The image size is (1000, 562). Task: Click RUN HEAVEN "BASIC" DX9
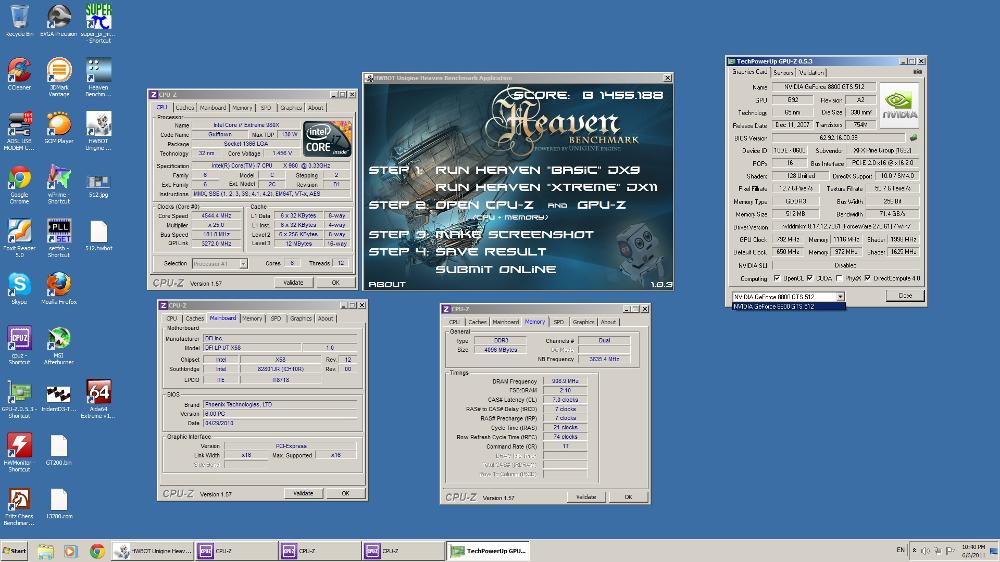click(538, 170)
